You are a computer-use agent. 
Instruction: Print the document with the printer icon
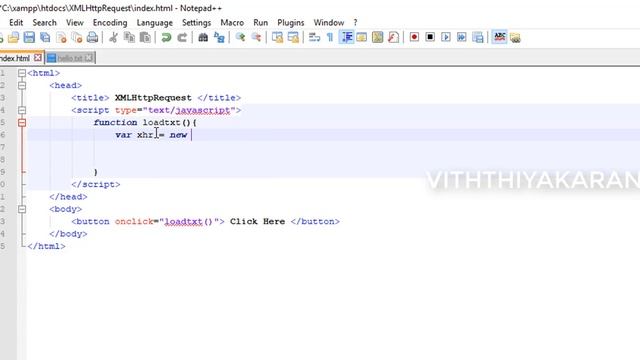click(93, 38)
